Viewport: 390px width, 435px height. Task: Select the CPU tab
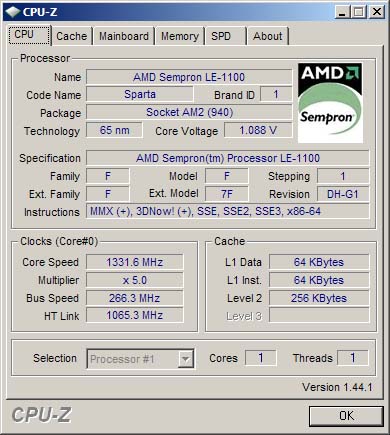(x=29, y=35)
